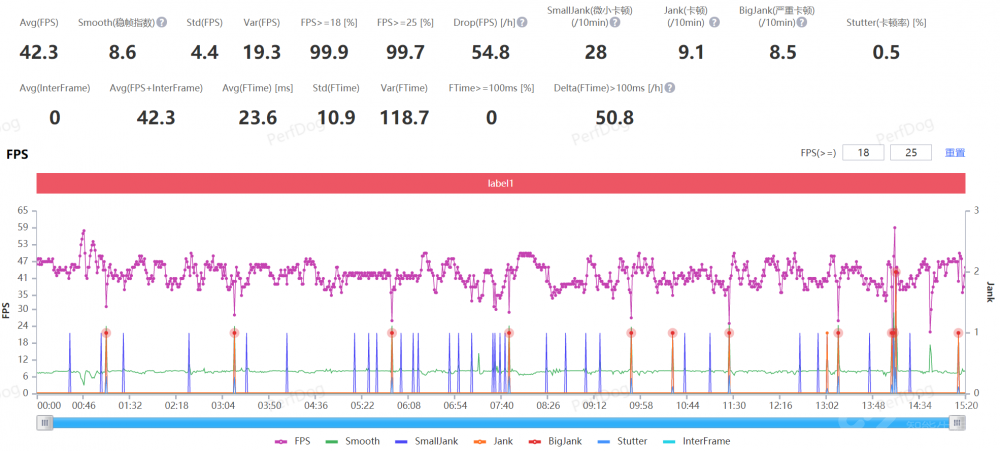This screenshot has width=1000, height=451.
Task: Click the BigJank marker nearest the 03:04 tick
Action: 234,333
